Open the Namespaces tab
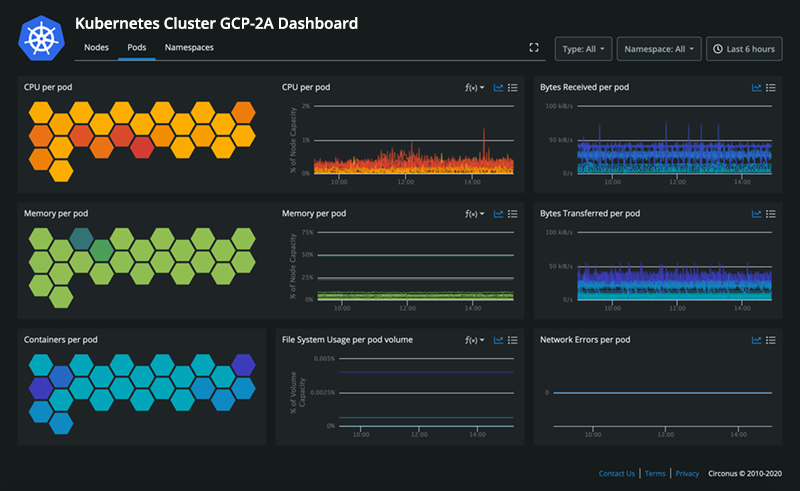This screenshot has height=491, width=800. tap(189, 47)
